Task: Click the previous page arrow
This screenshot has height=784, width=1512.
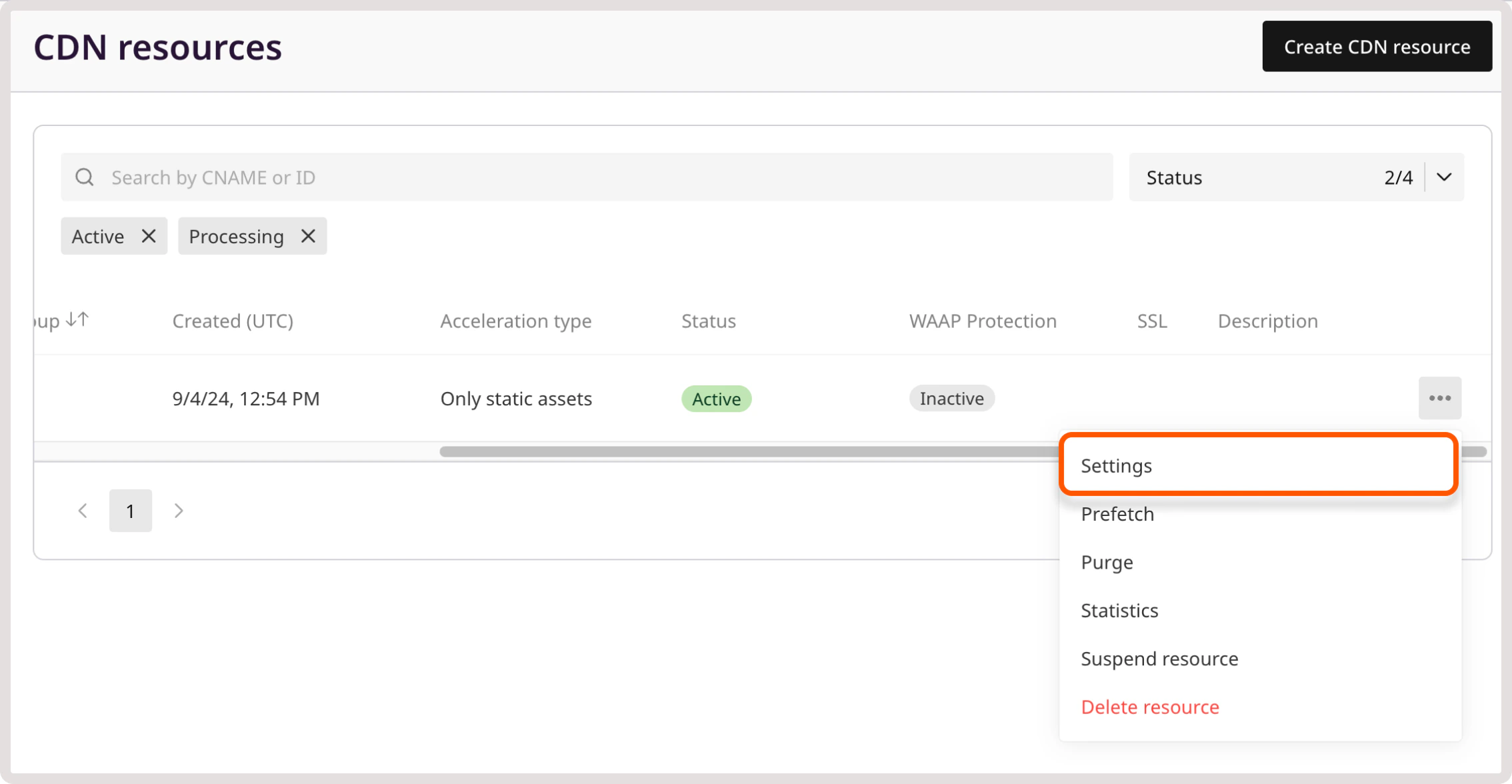Action: (x=83, y=510)
